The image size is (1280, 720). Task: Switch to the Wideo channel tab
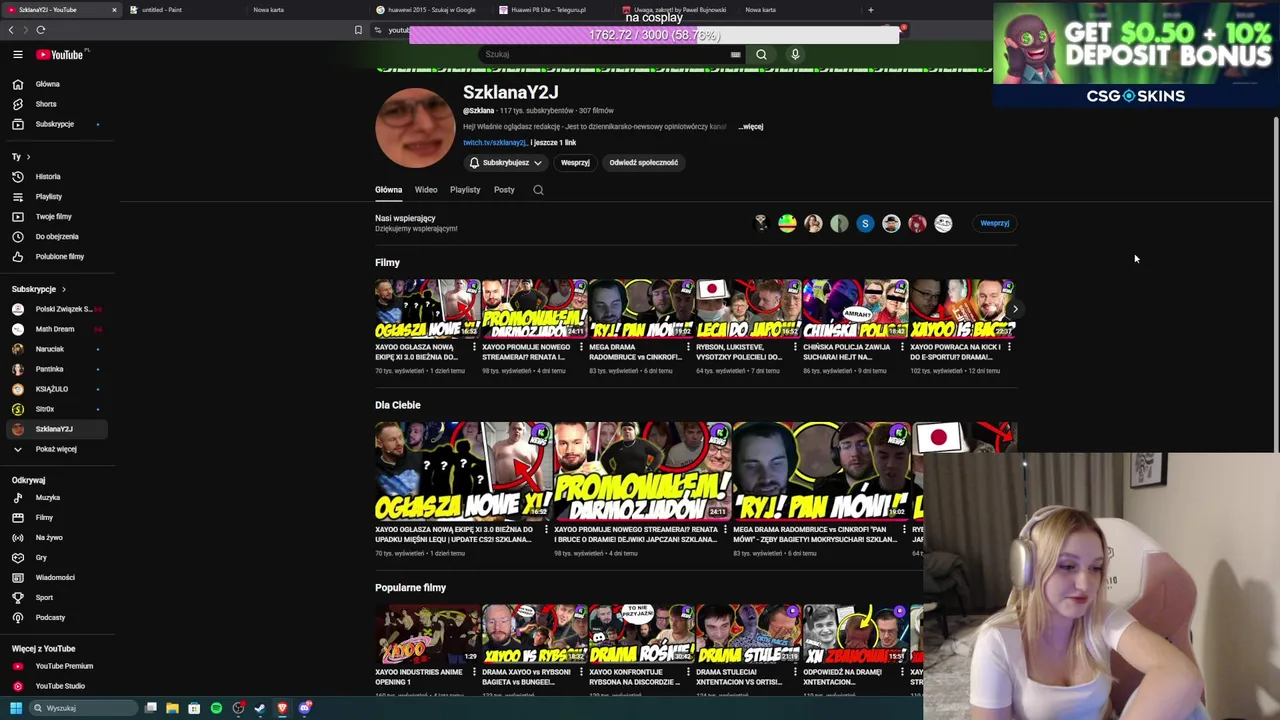pyautogui.click(x=426, y=190)
